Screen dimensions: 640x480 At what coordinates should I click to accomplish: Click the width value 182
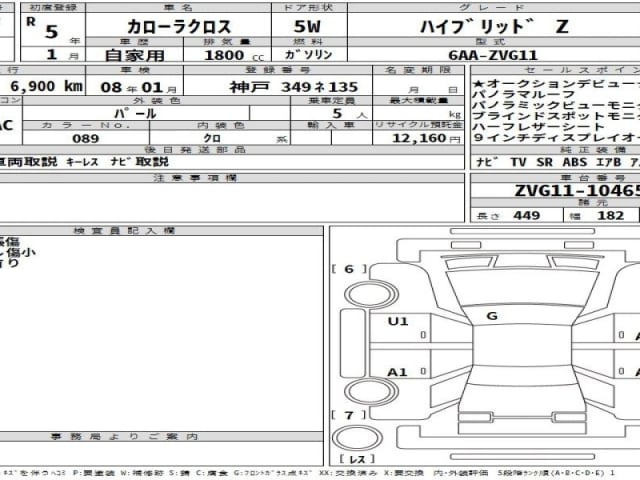click(610, 215)
